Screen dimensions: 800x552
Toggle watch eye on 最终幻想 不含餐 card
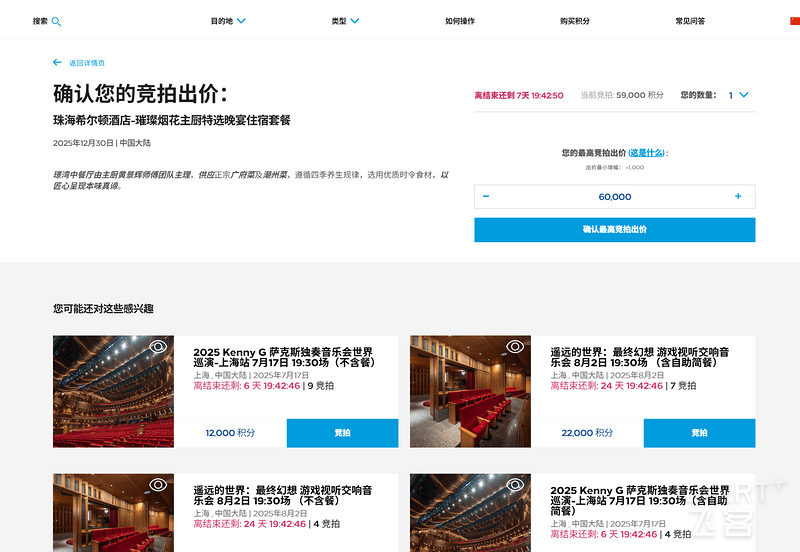[x=158, y=484]
